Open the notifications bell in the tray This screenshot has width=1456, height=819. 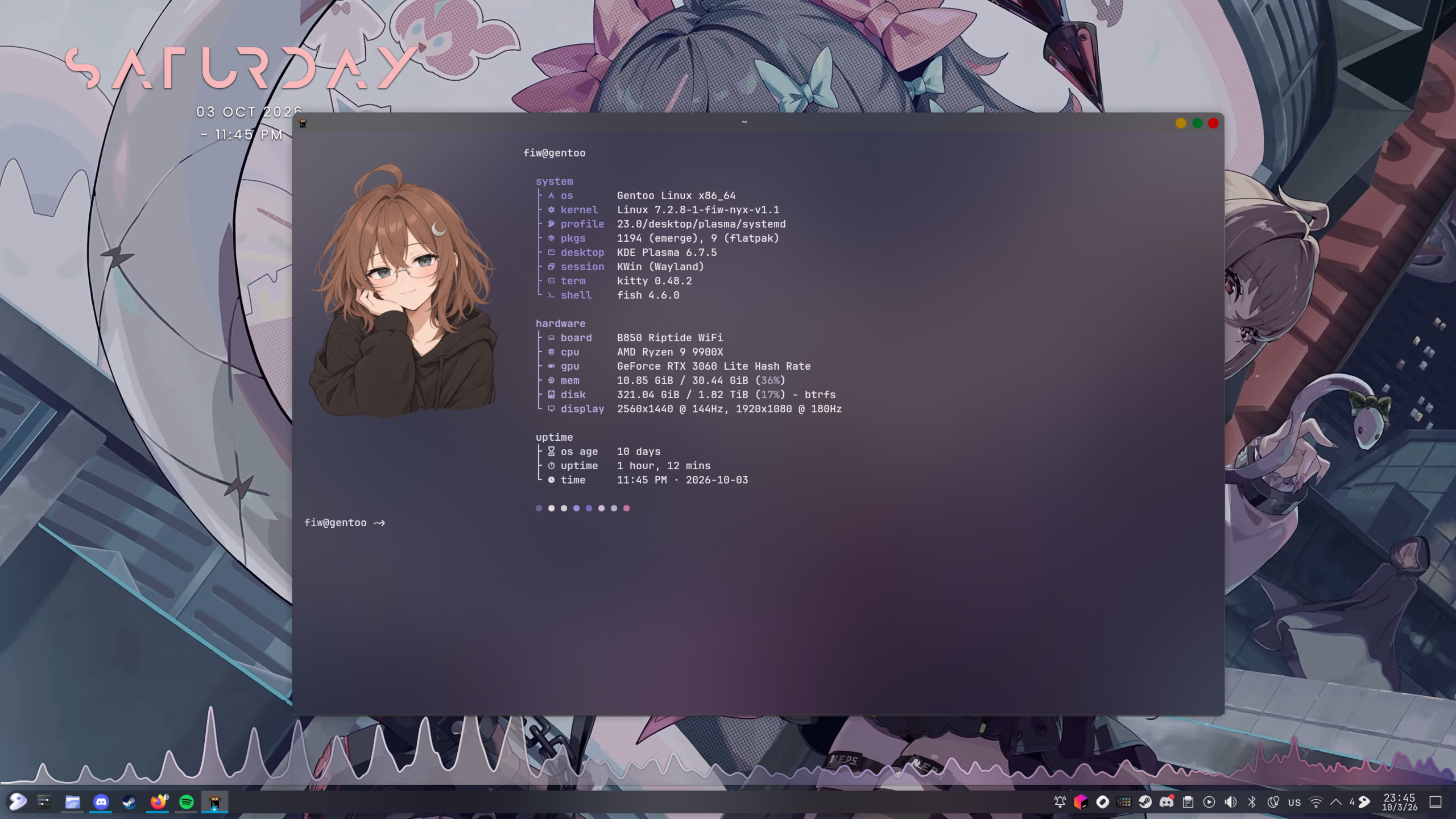(x=1060, y=802)
